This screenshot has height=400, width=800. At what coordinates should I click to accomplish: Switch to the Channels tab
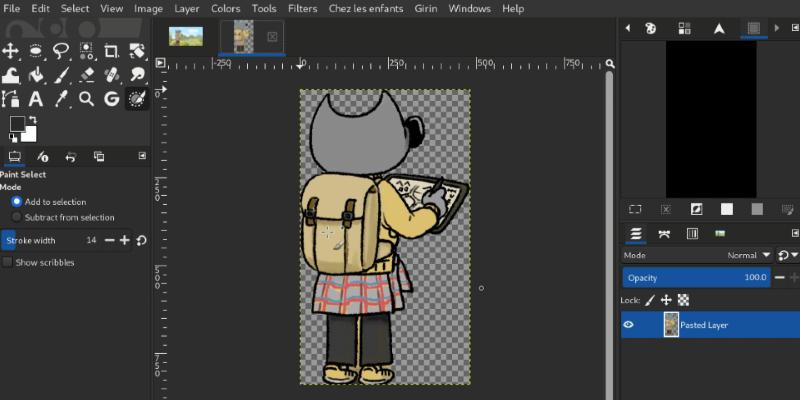click(x=692, y=234)
